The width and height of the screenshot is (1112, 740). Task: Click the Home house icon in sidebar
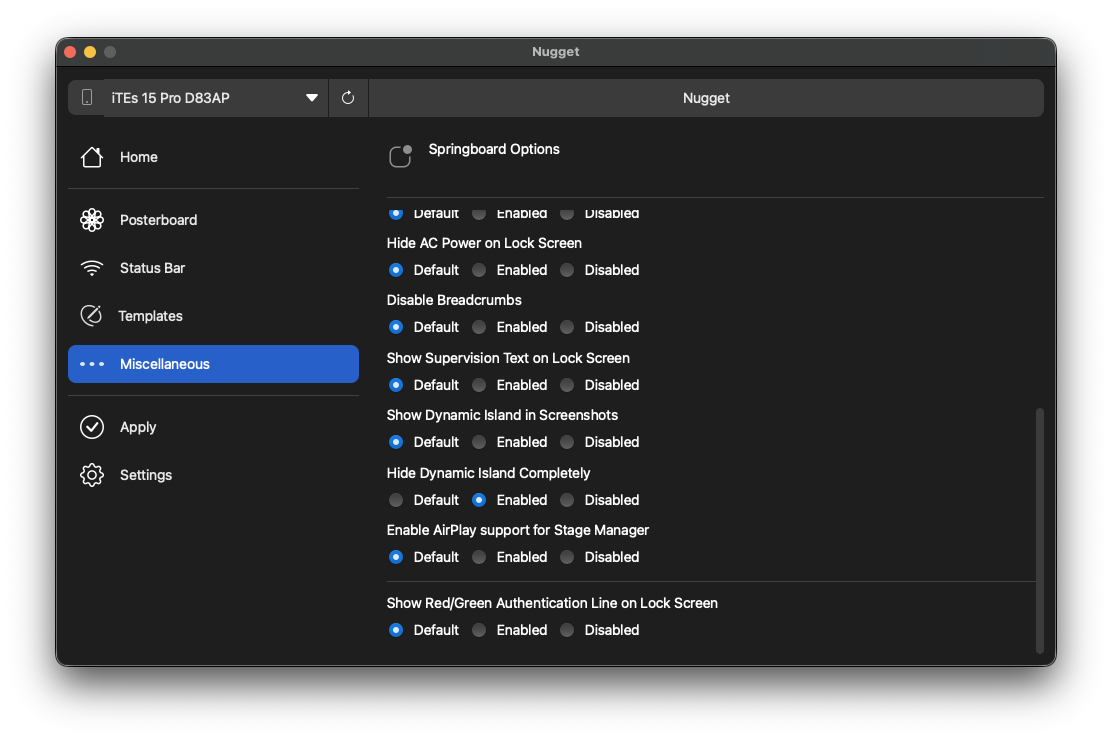(x=92, y=157)
